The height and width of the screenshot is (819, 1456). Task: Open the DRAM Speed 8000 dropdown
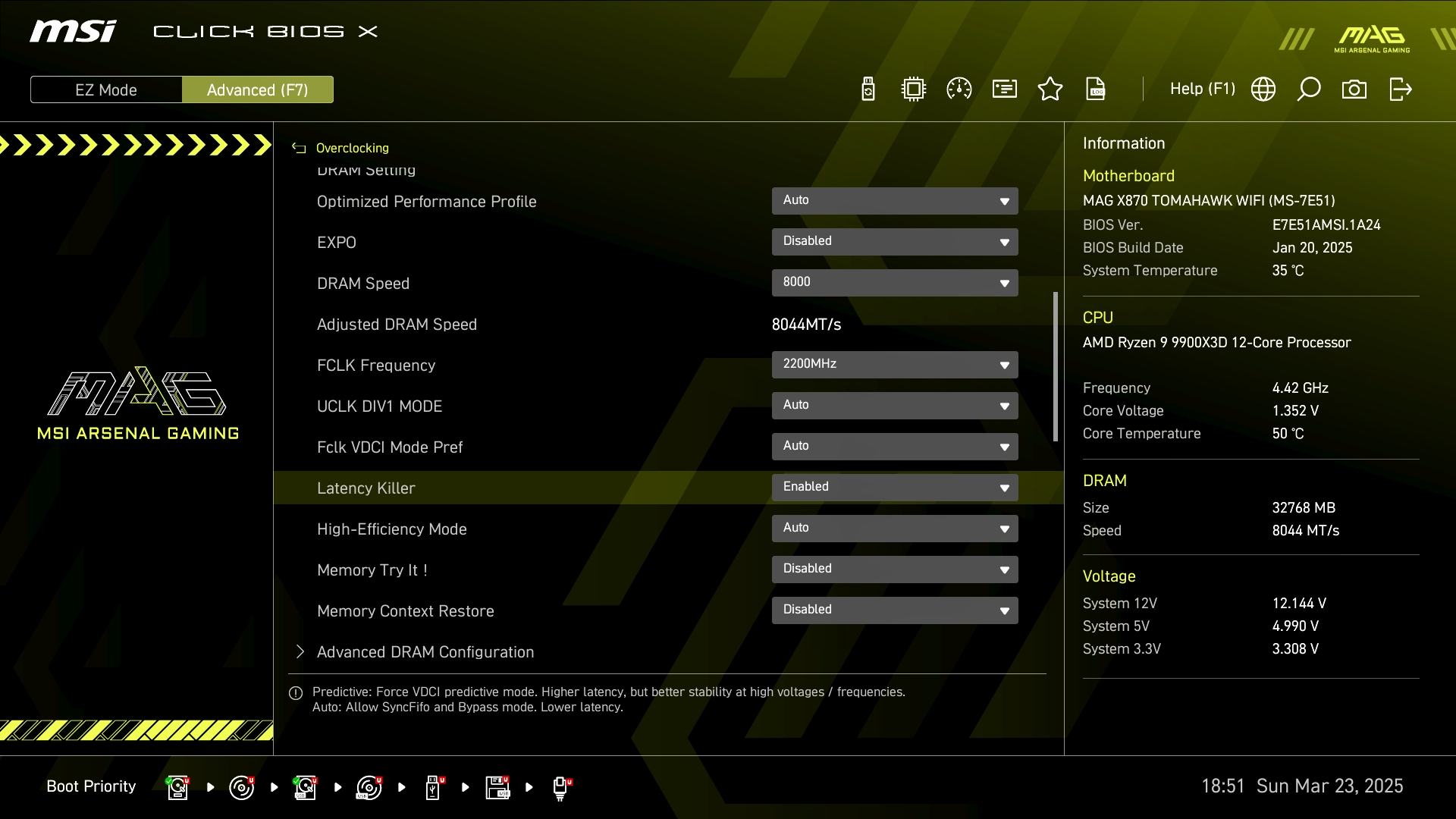click(x=895, y=283)
